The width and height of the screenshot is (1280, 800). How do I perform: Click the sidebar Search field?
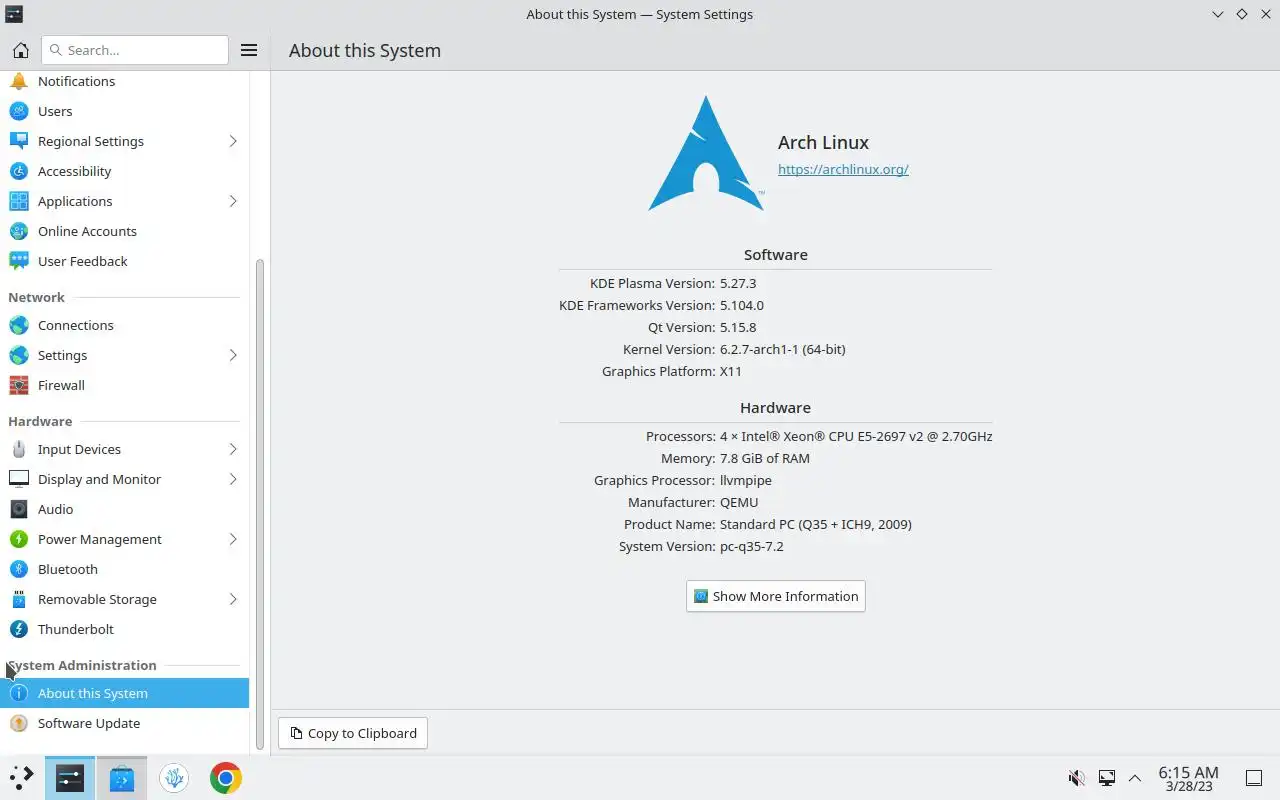[x=135, y=50]
